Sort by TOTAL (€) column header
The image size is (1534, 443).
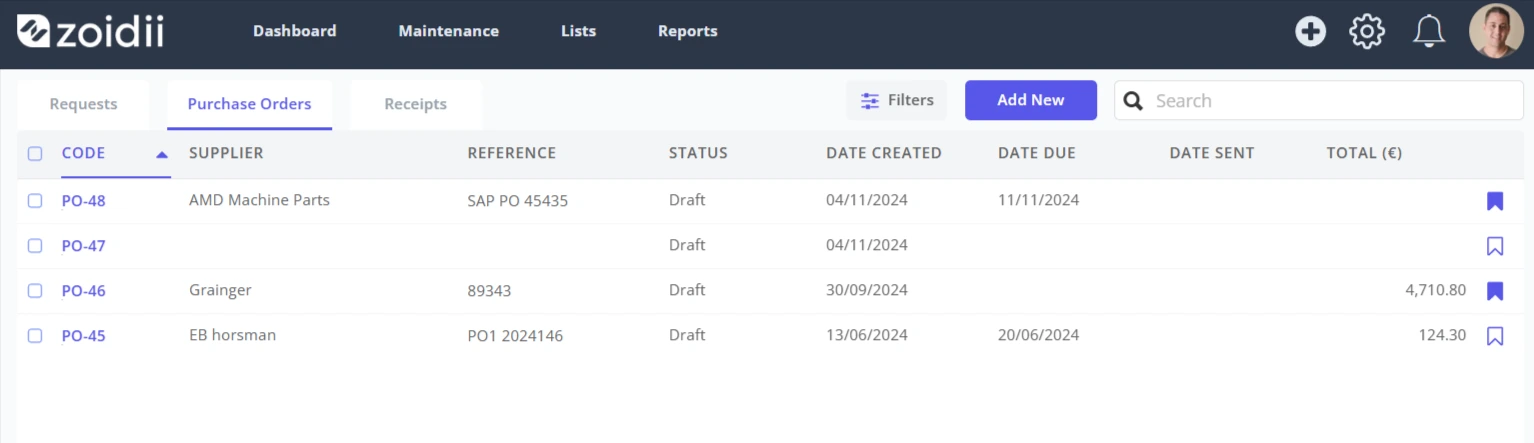[1364, 153]
